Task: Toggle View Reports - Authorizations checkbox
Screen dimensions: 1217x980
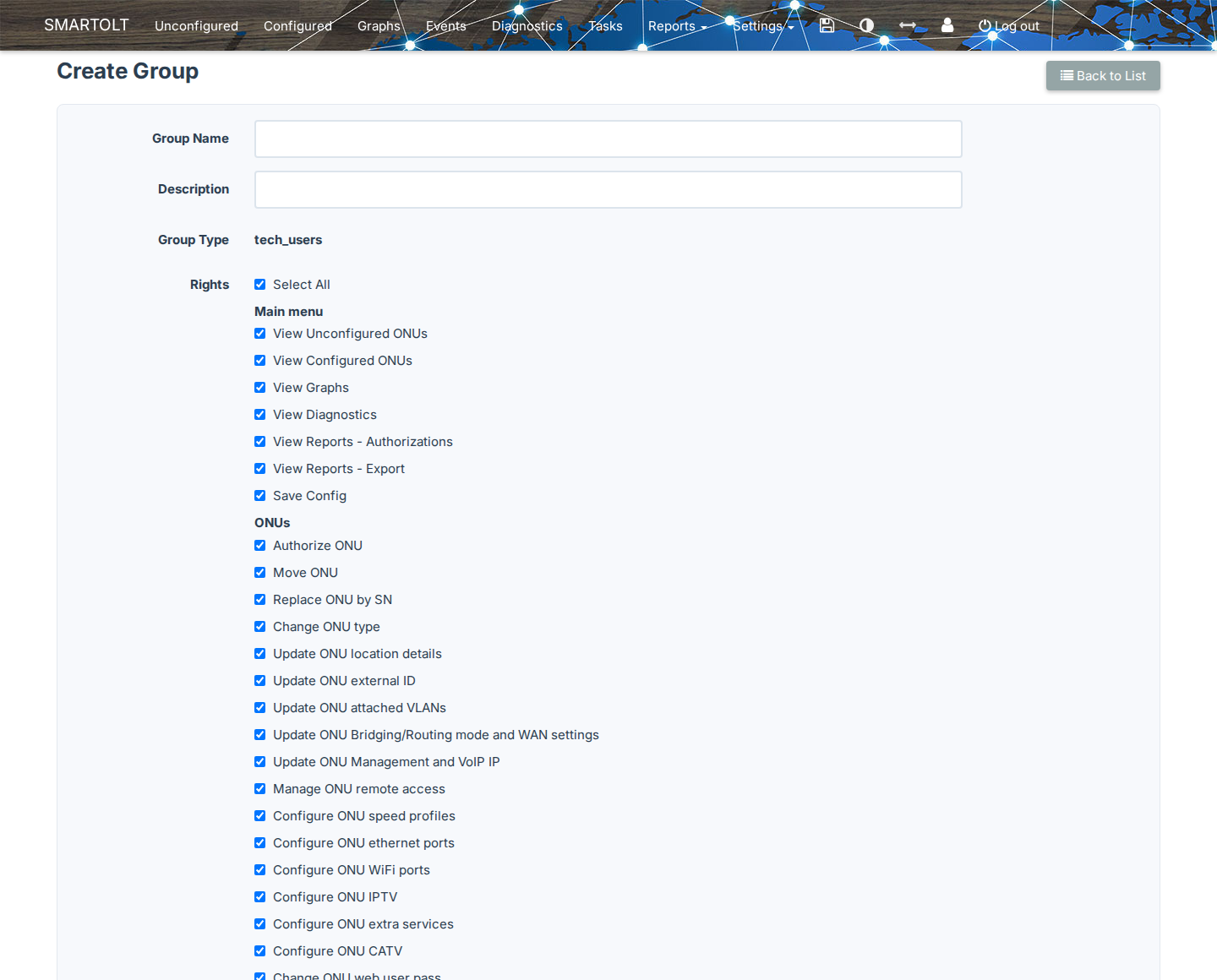Action: point(260,442)
